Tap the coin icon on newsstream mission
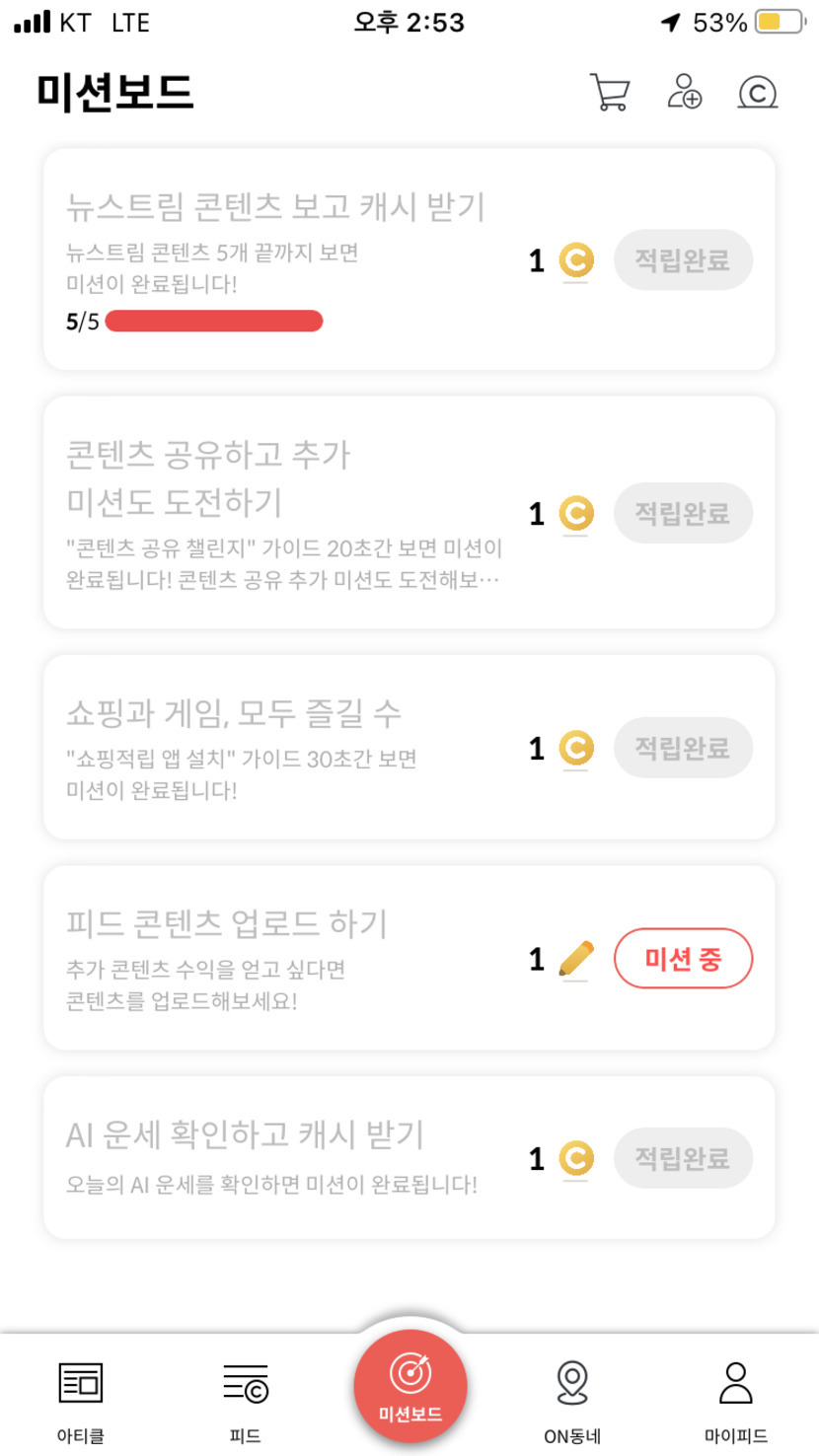The width and height of the screenshot is (819, 1456). pyautogui.click(x=576, y=260)
